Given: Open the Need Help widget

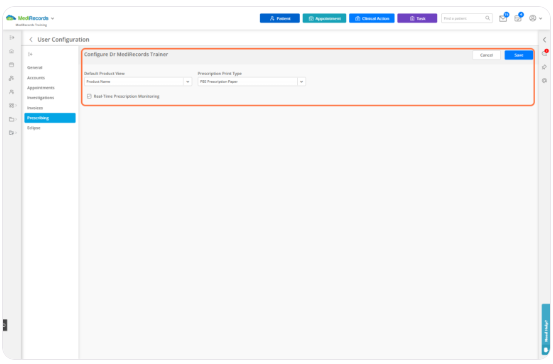Looking at the screenshot, I should tap(546, 329).
